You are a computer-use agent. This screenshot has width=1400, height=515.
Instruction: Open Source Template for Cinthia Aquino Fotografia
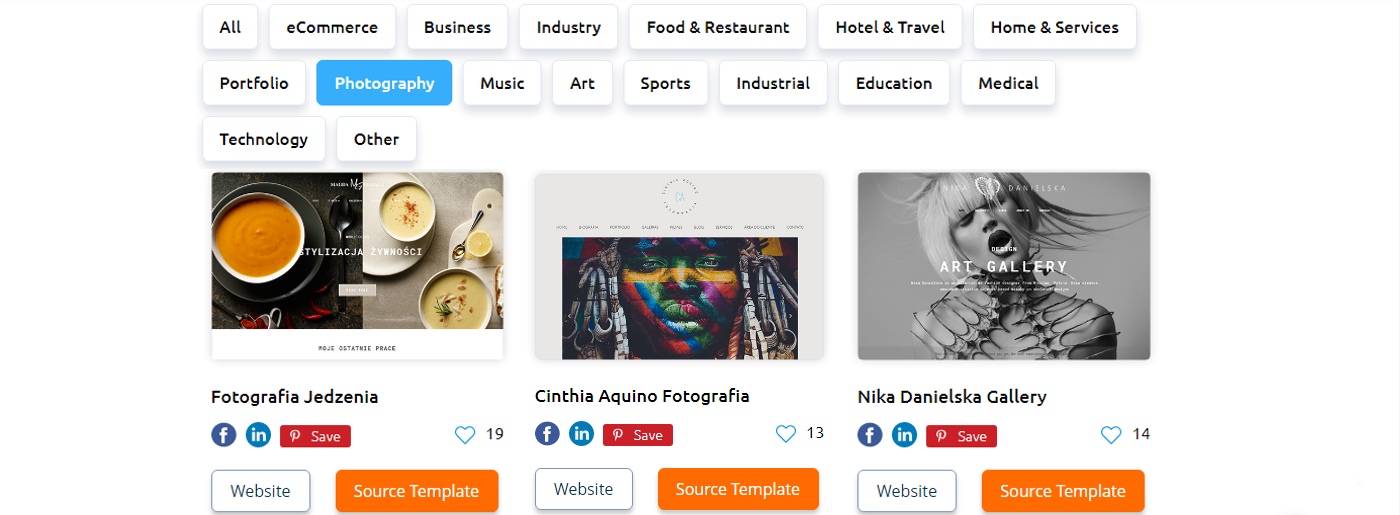[738, 489]
